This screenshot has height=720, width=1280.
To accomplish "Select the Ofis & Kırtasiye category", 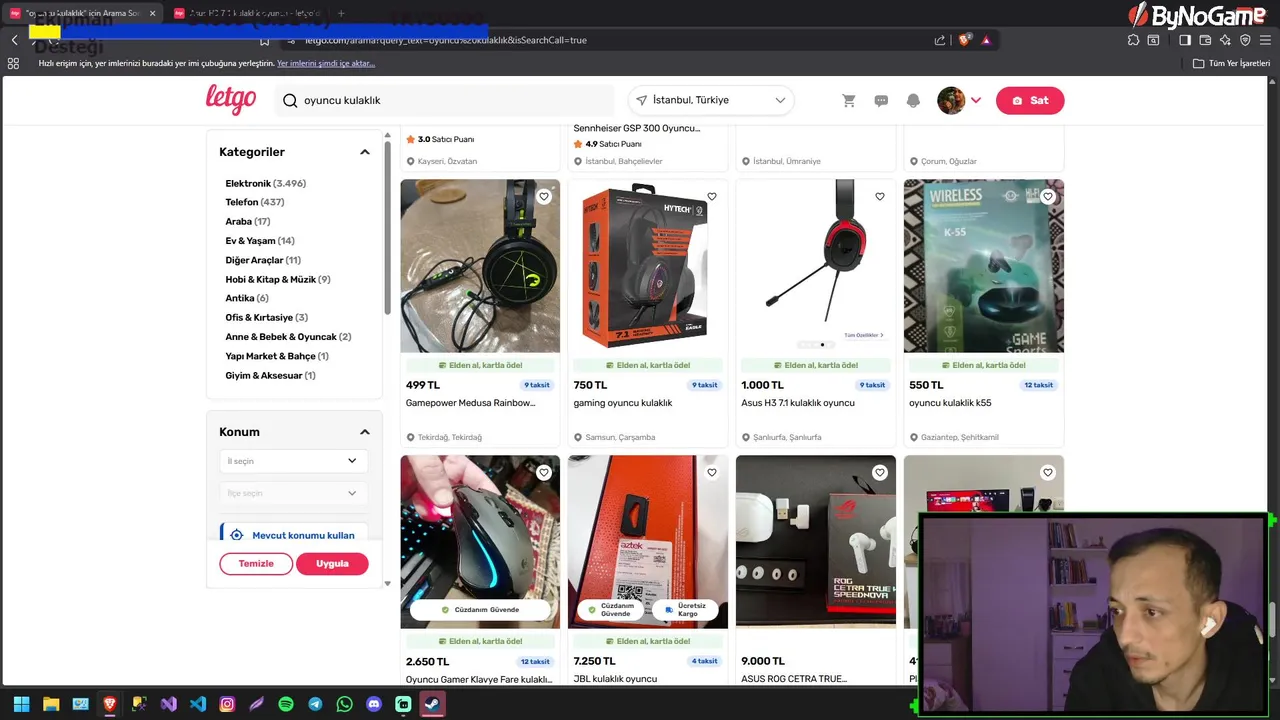I will click(x=267, y=317).
